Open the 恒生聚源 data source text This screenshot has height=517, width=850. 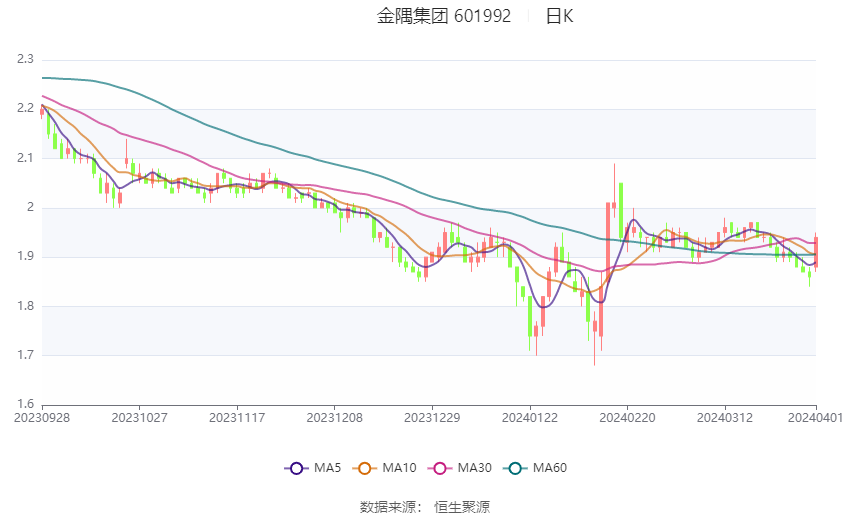coord(462,506)
